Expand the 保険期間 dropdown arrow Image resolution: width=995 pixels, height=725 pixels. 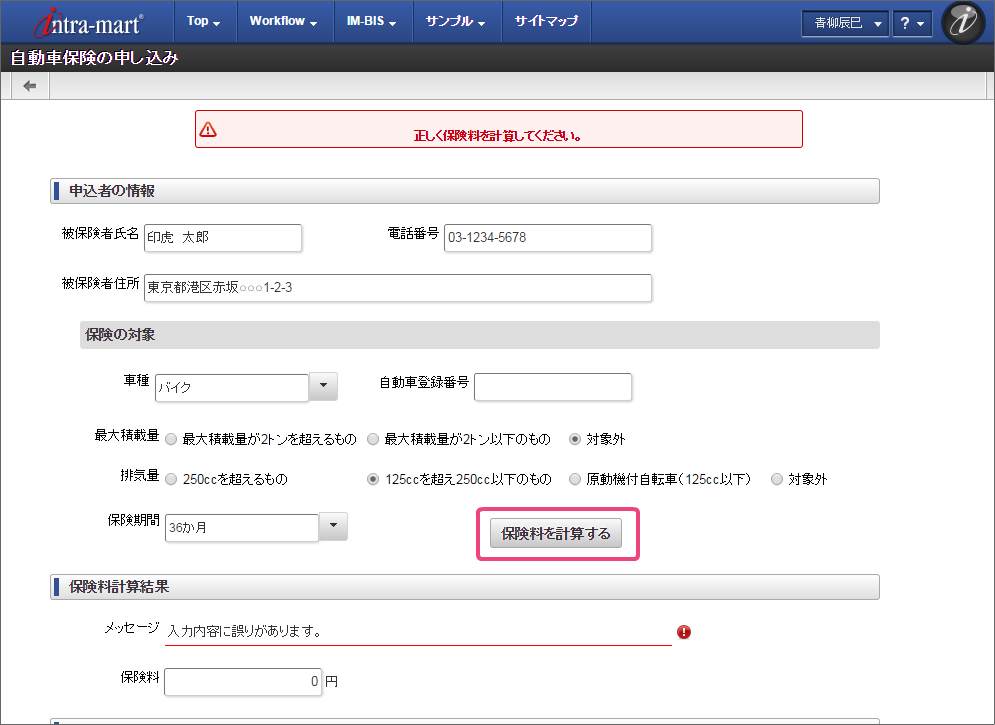click(x=333, y=526)
